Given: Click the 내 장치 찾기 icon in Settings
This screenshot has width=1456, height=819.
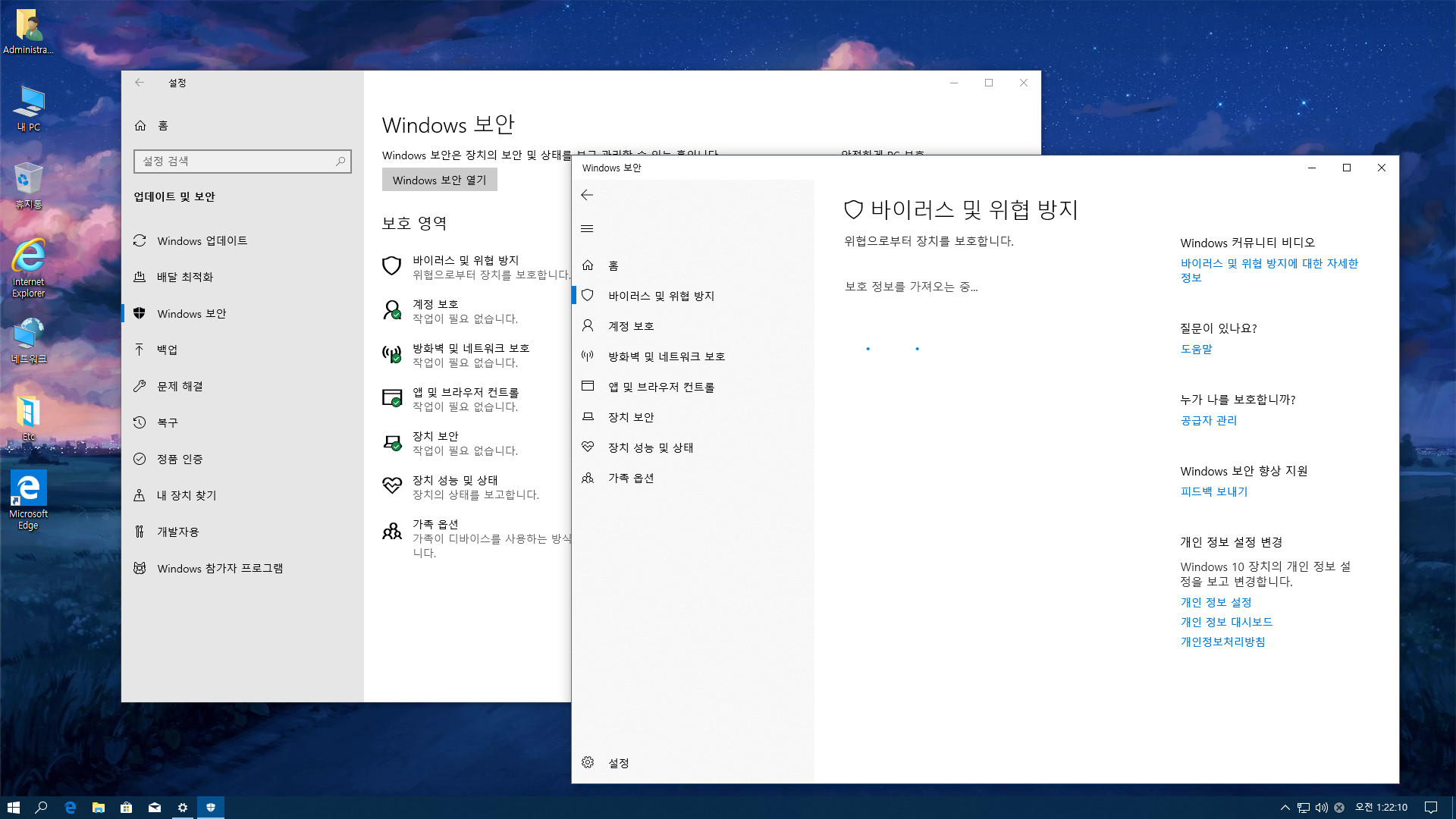Looking at the screenshot, I should pos(140,495).
